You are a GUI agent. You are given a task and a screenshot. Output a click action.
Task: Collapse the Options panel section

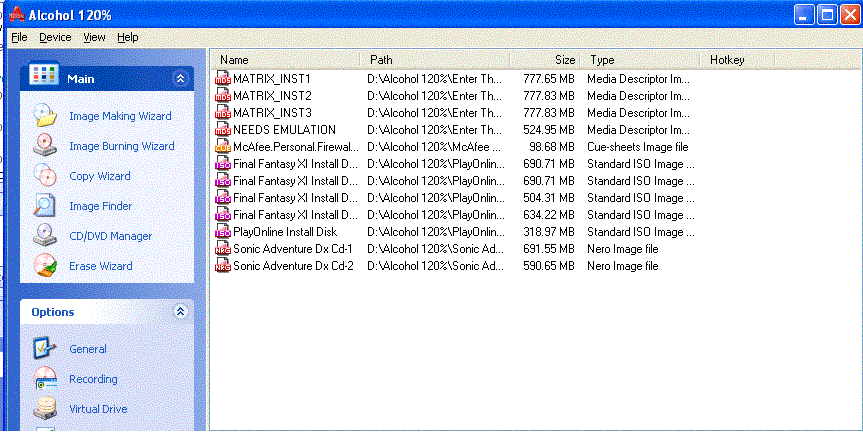coord(180,312)
